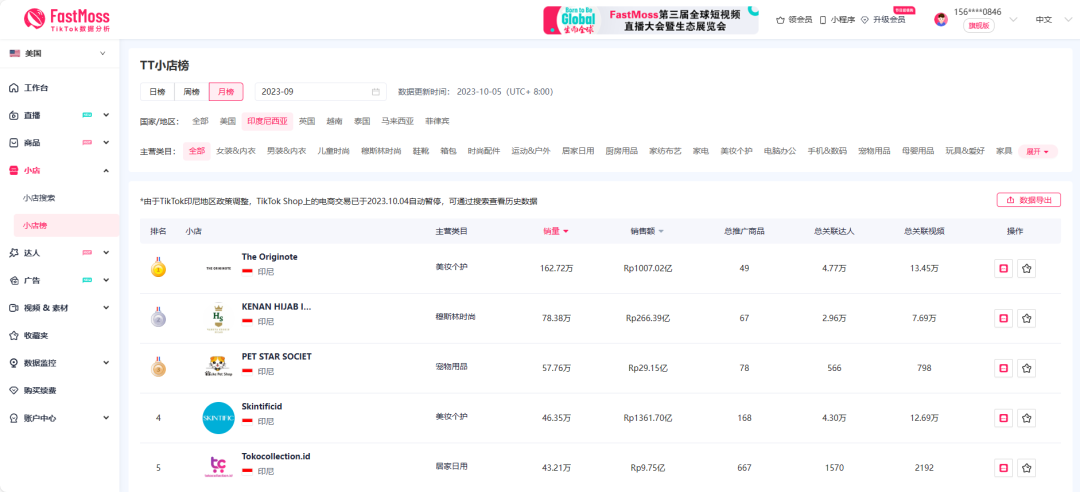Click the 商品 bag icon in sidebar
This screenshot has height=492, width=1080.
click(x=14, y=143)
